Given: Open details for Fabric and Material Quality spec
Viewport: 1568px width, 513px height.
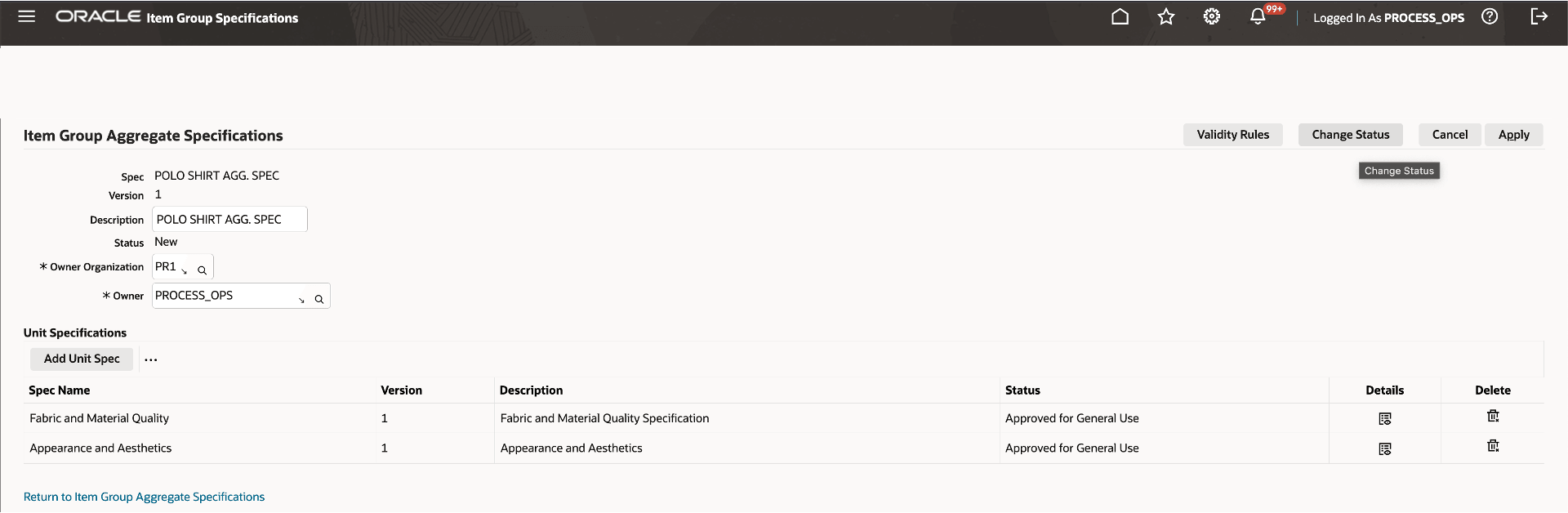Looking at the screenshot, I should (1385, 417).
